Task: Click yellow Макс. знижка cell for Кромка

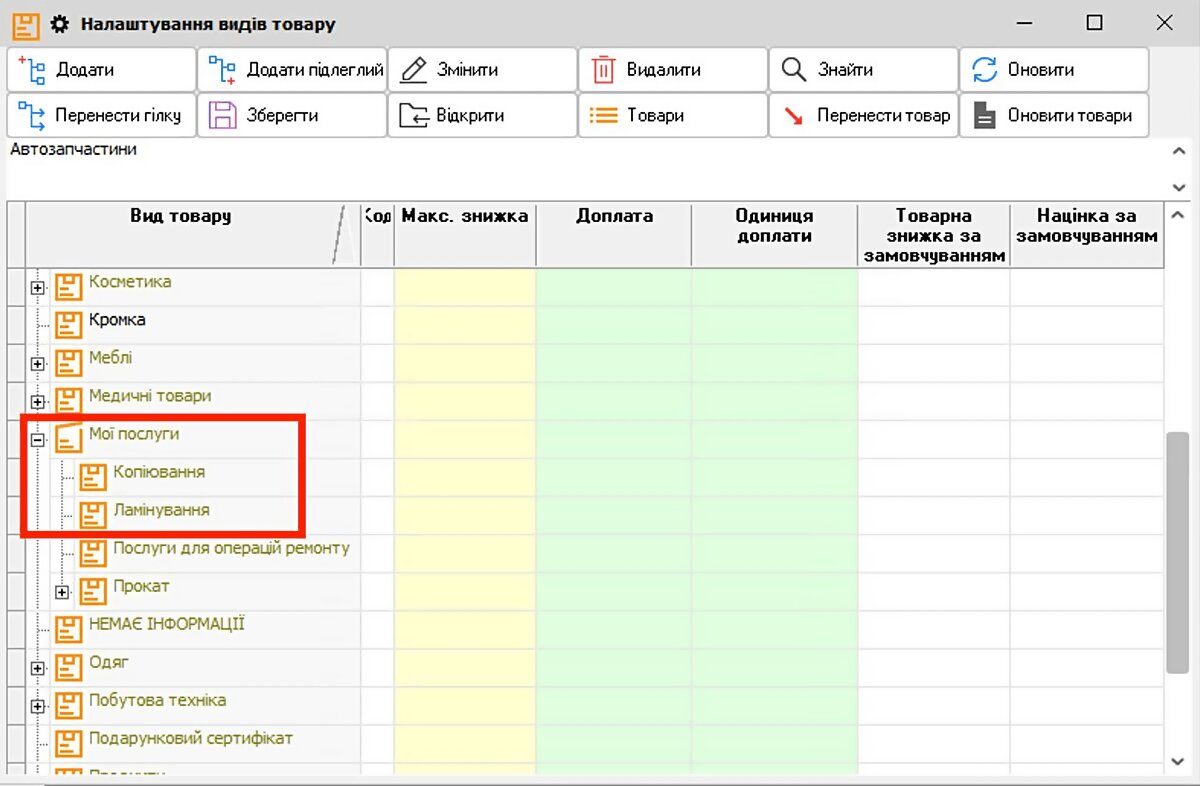Action: click(x=465, y=322)
